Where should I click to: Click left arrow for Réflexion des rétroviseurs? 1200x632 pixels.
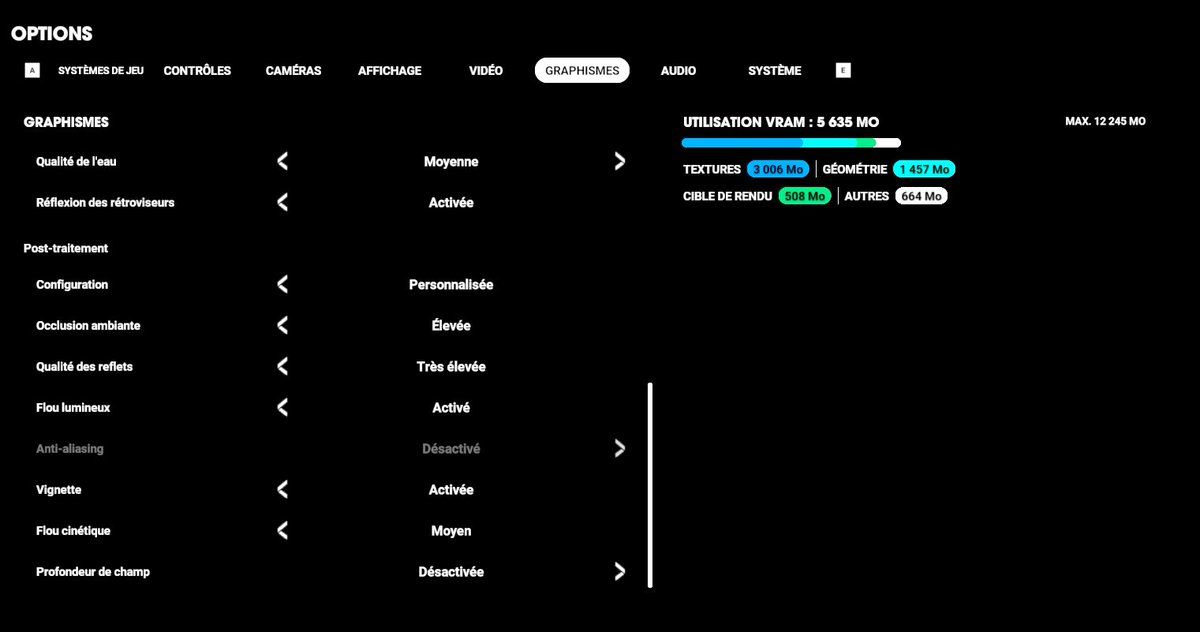[283, 202]
